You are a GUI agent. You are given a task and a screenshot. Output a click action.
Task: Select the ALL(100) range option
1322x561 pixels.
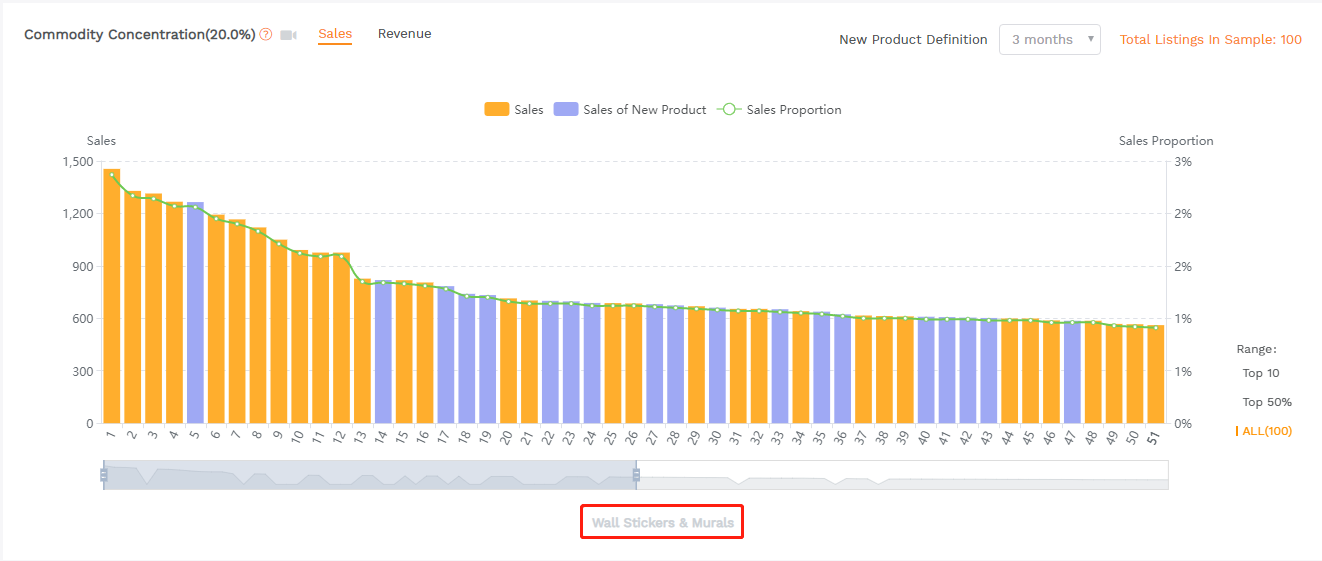click(x=1266, y=431)
